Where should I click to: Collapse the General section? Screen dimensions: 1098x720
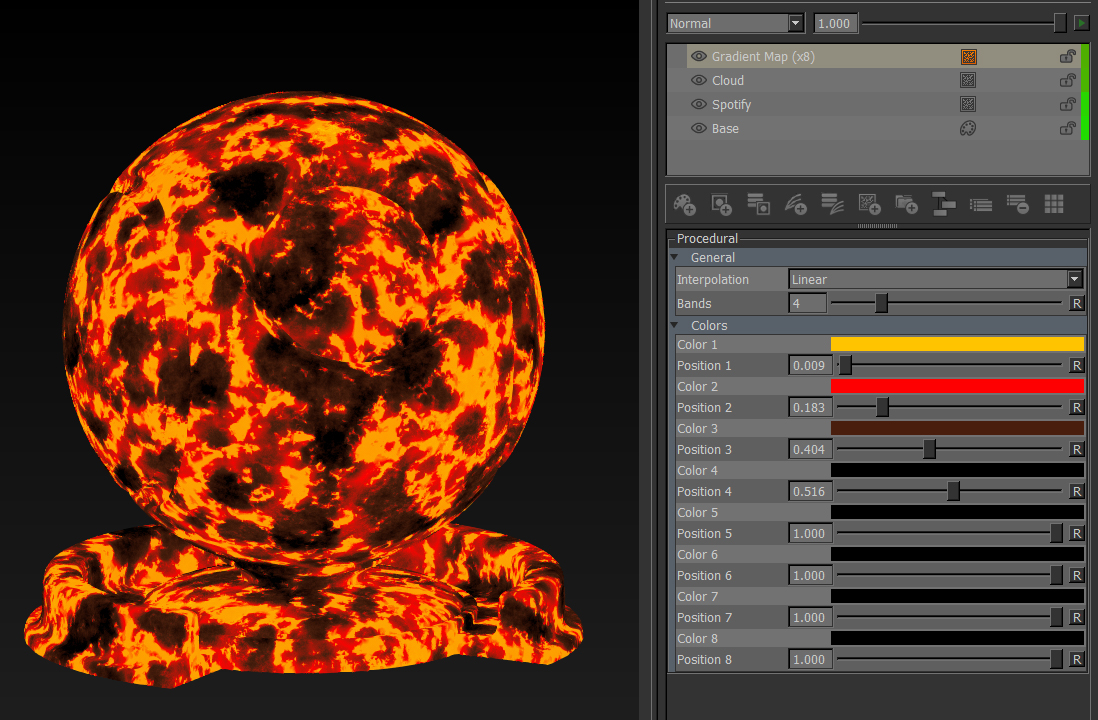pyautogui.click(x=675, y=258)
